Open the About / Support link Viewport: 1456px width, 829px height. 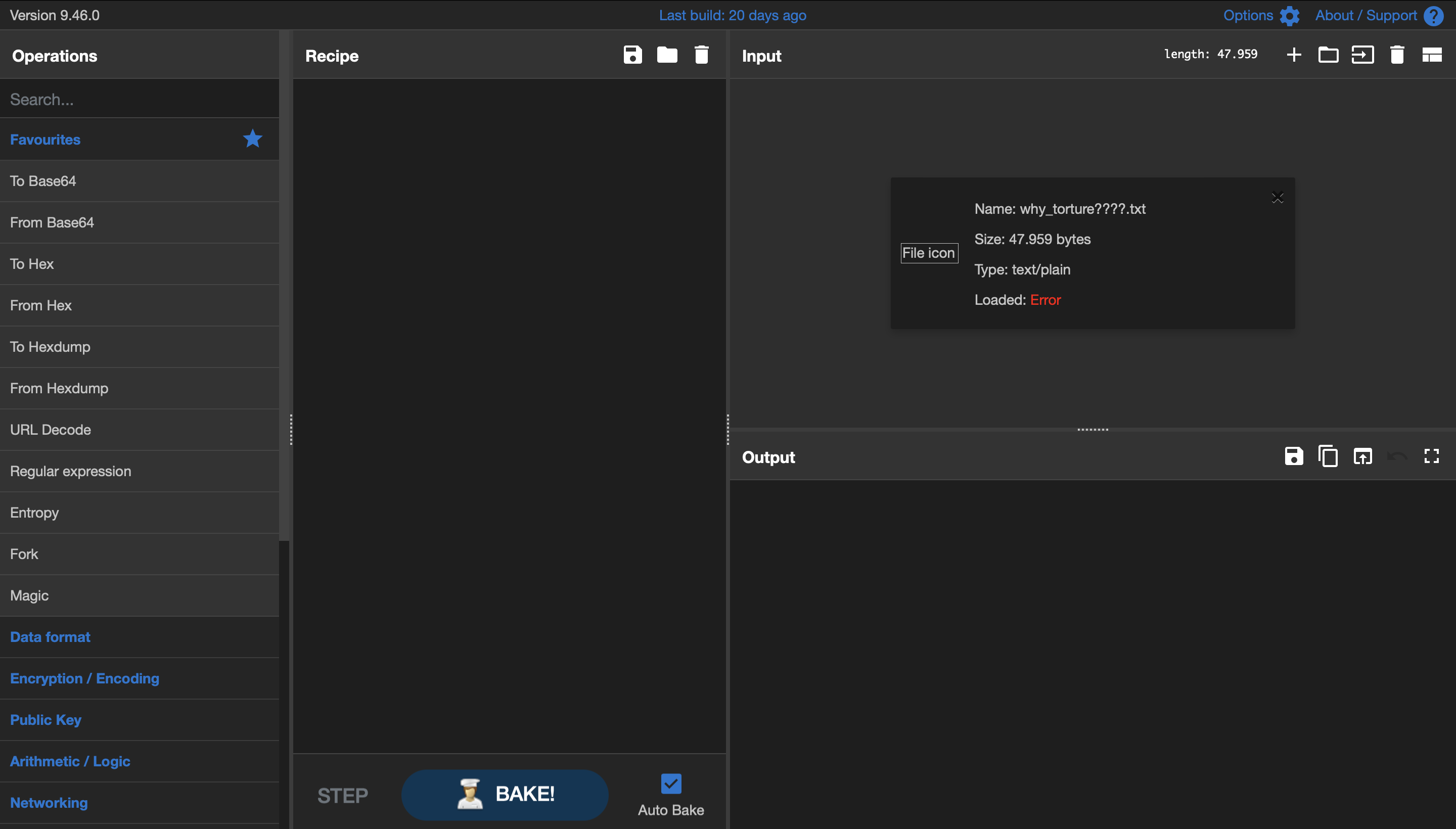point(1366,15)
